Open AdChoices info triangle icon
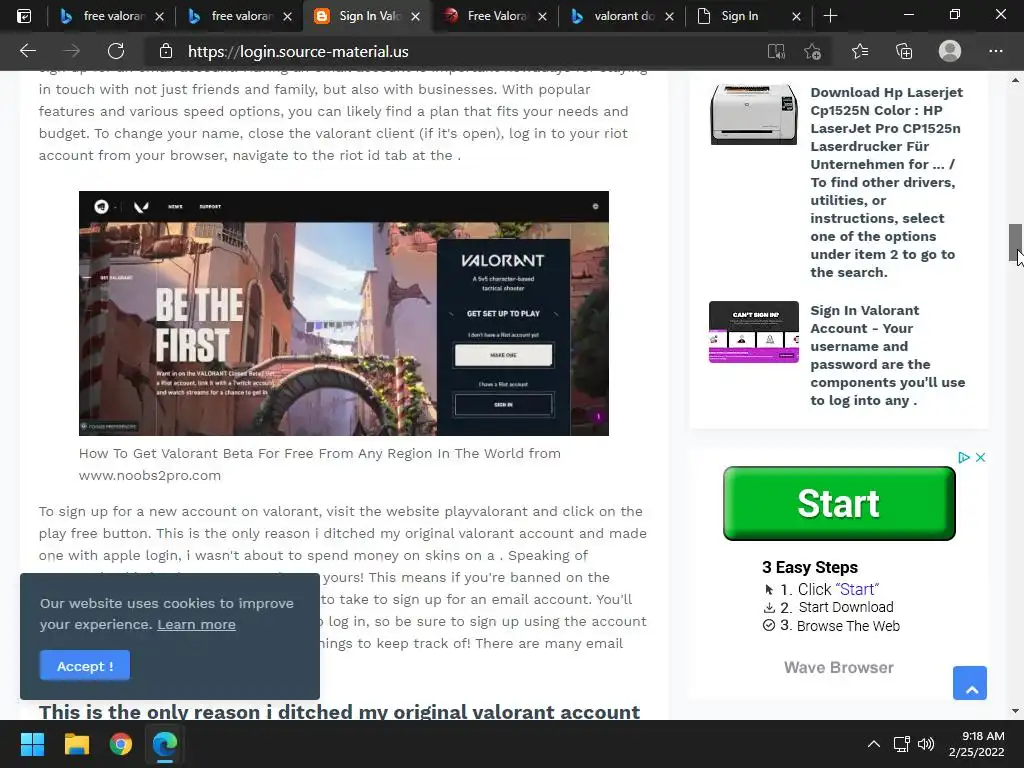This screenshot has width=1024, height=768. click(963, 457)
